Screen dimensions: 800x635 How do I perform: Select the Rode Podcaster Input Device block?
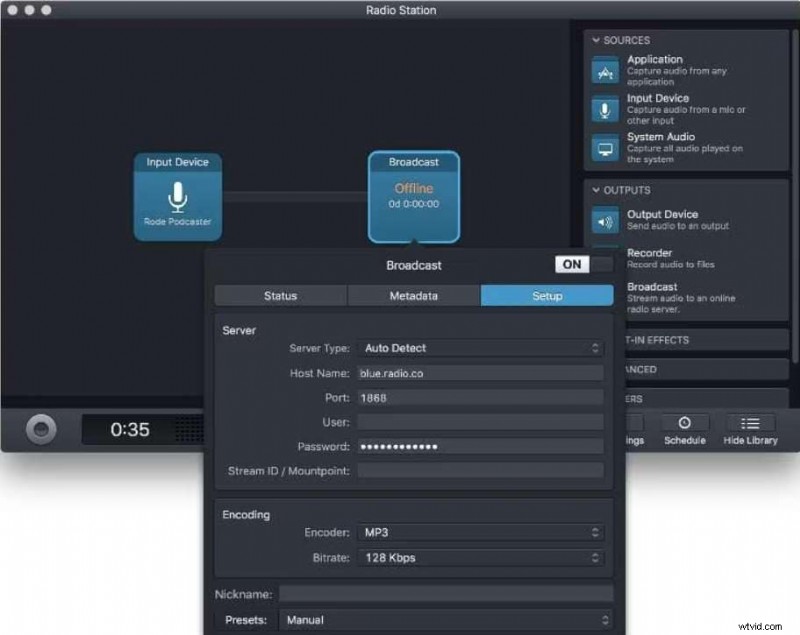[177, 198]
